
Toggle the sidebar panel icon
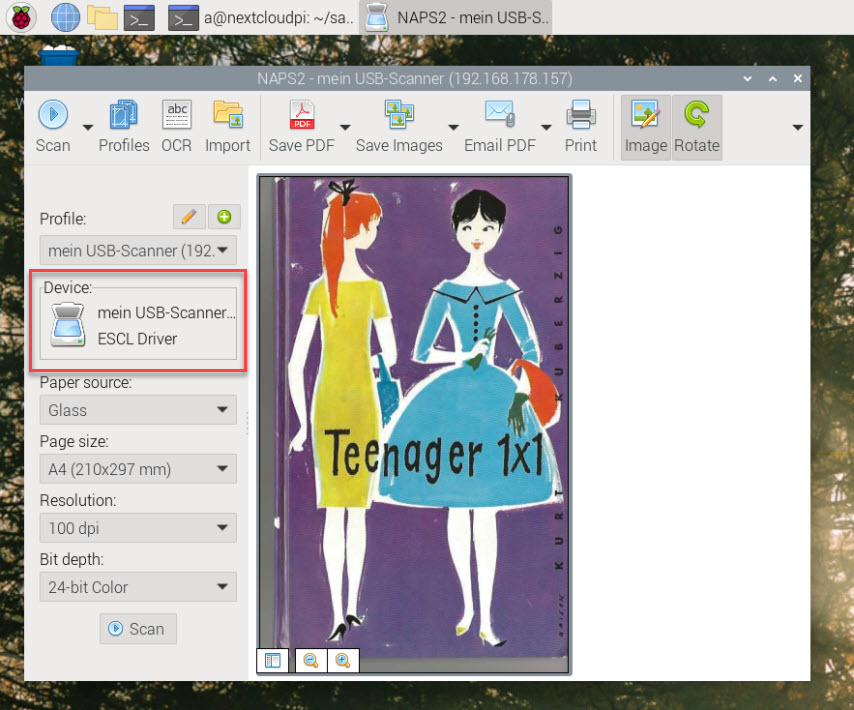coord(272,660)
